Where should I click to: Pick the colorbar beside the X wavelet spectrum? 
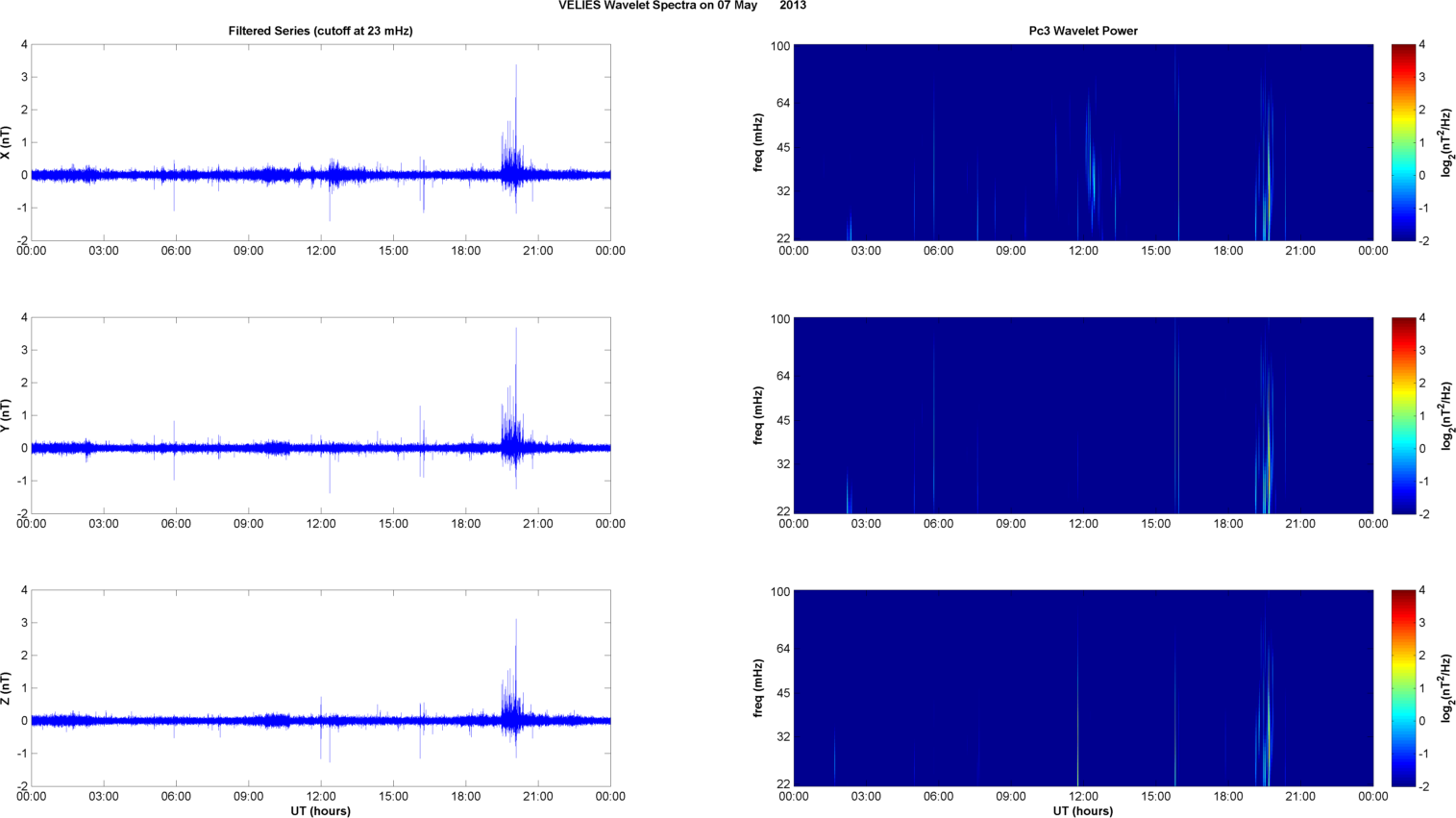point(1403,142)
